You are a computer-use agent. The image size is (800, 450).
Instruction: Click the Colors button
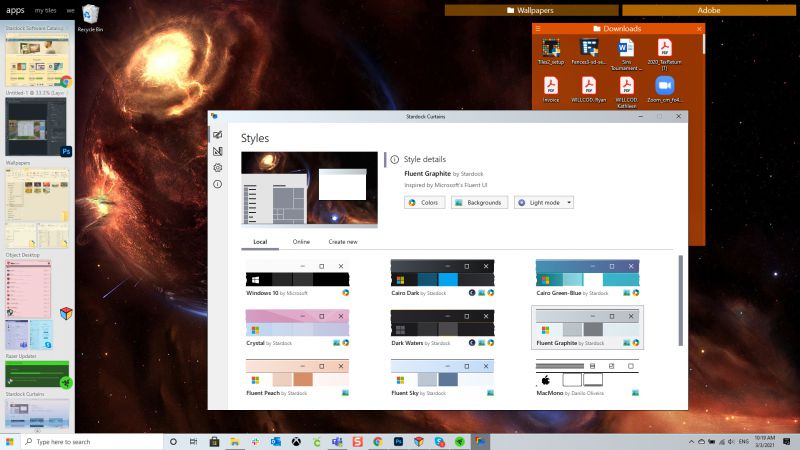(424, 202)
